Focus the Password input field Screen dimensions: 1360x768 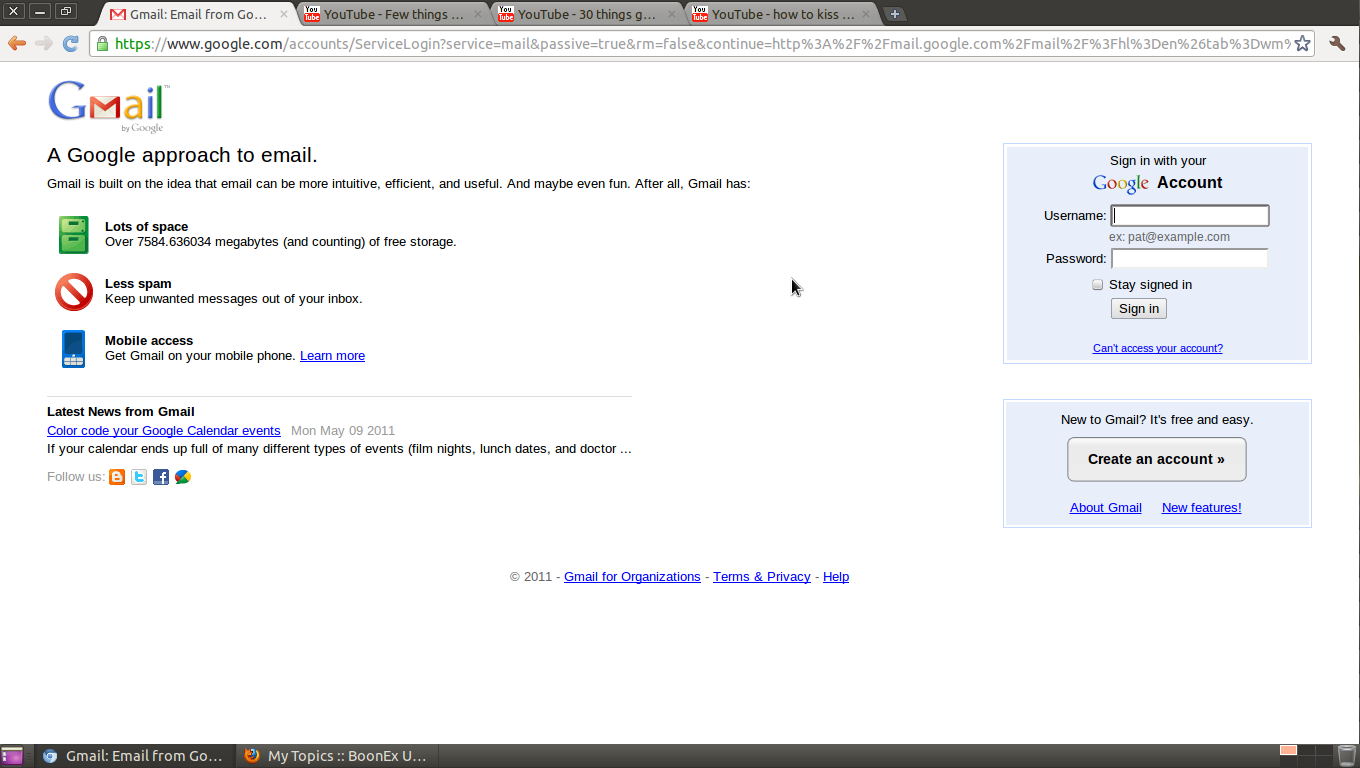pyautogui.click(x=1190, y=259)
